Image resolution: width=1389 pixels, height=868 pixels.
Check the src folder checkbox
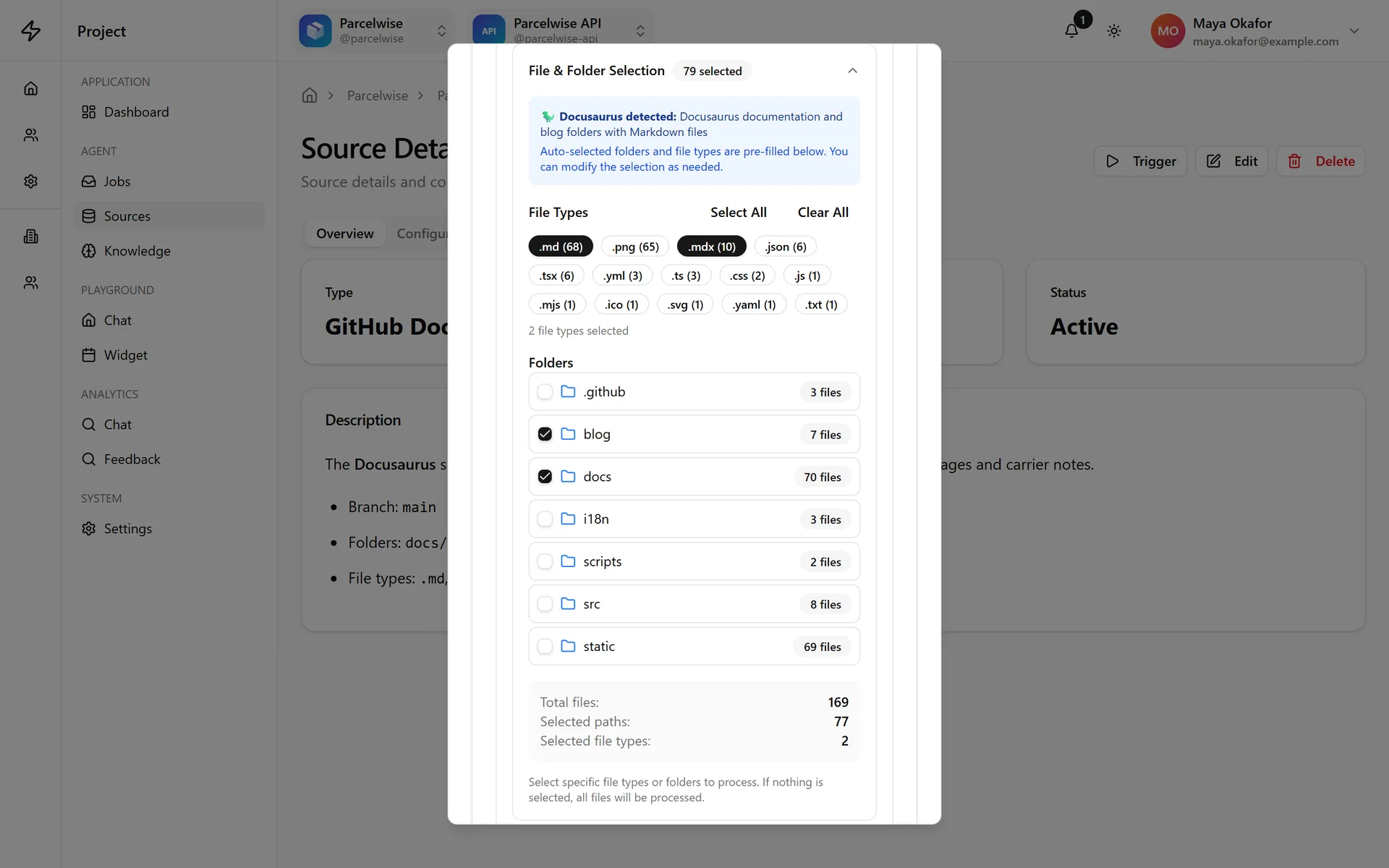click(545, 604)
